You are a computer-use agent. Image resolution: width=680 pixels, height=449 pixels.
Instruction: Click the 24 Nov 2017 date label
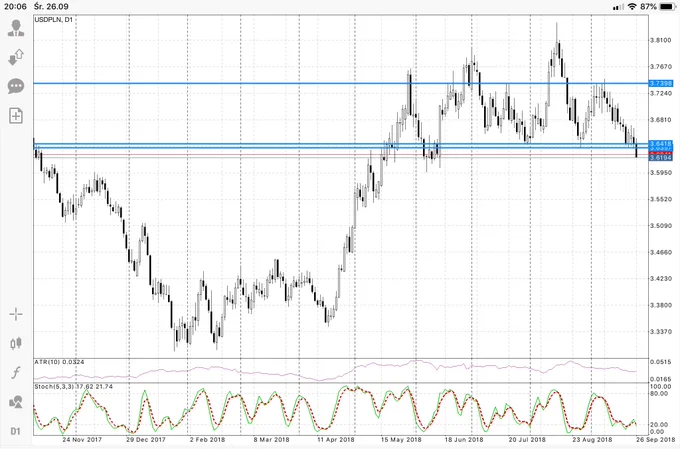tap(82, 439)
